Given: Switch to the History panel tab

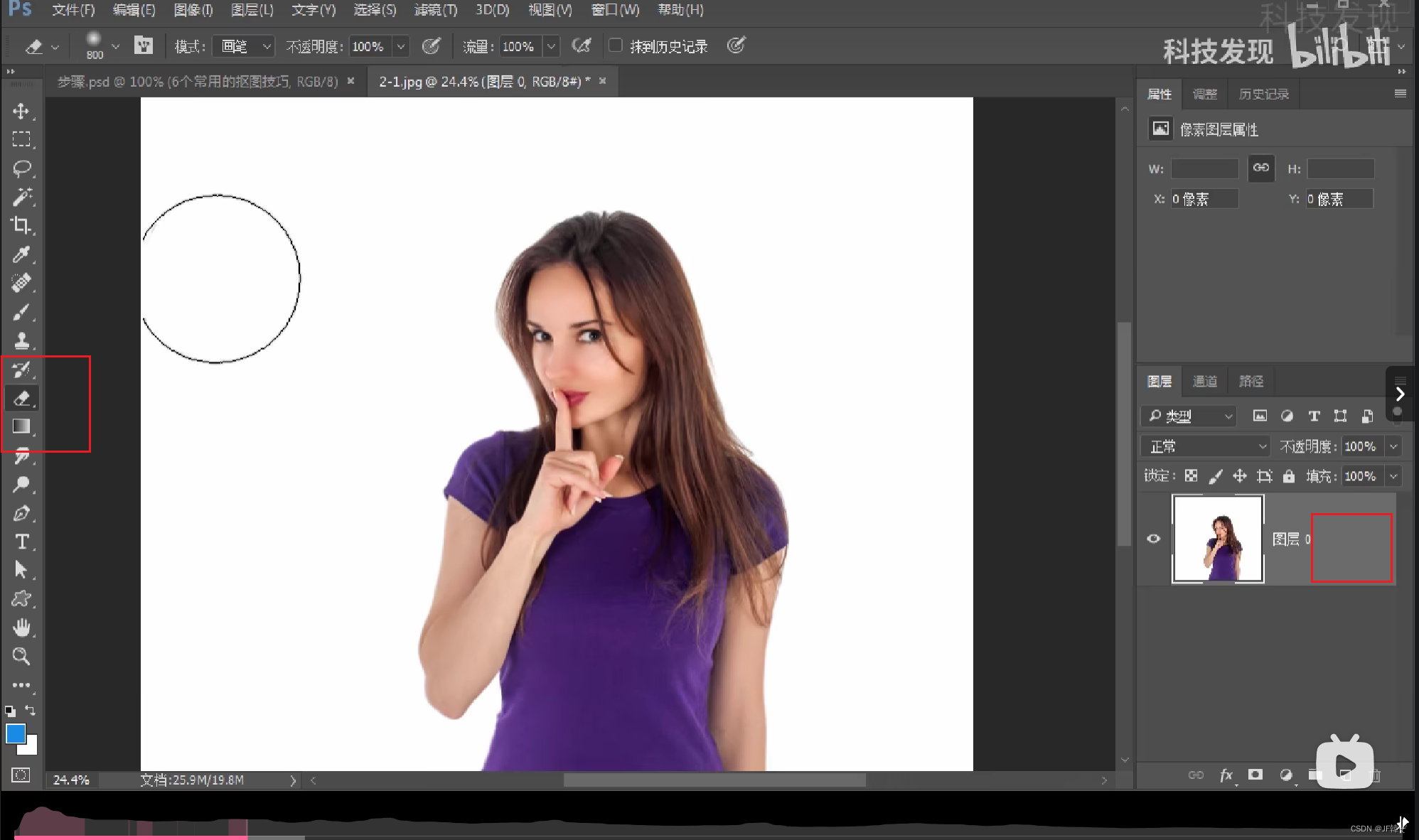Looking at the screenshot, I should point(1263,94).
